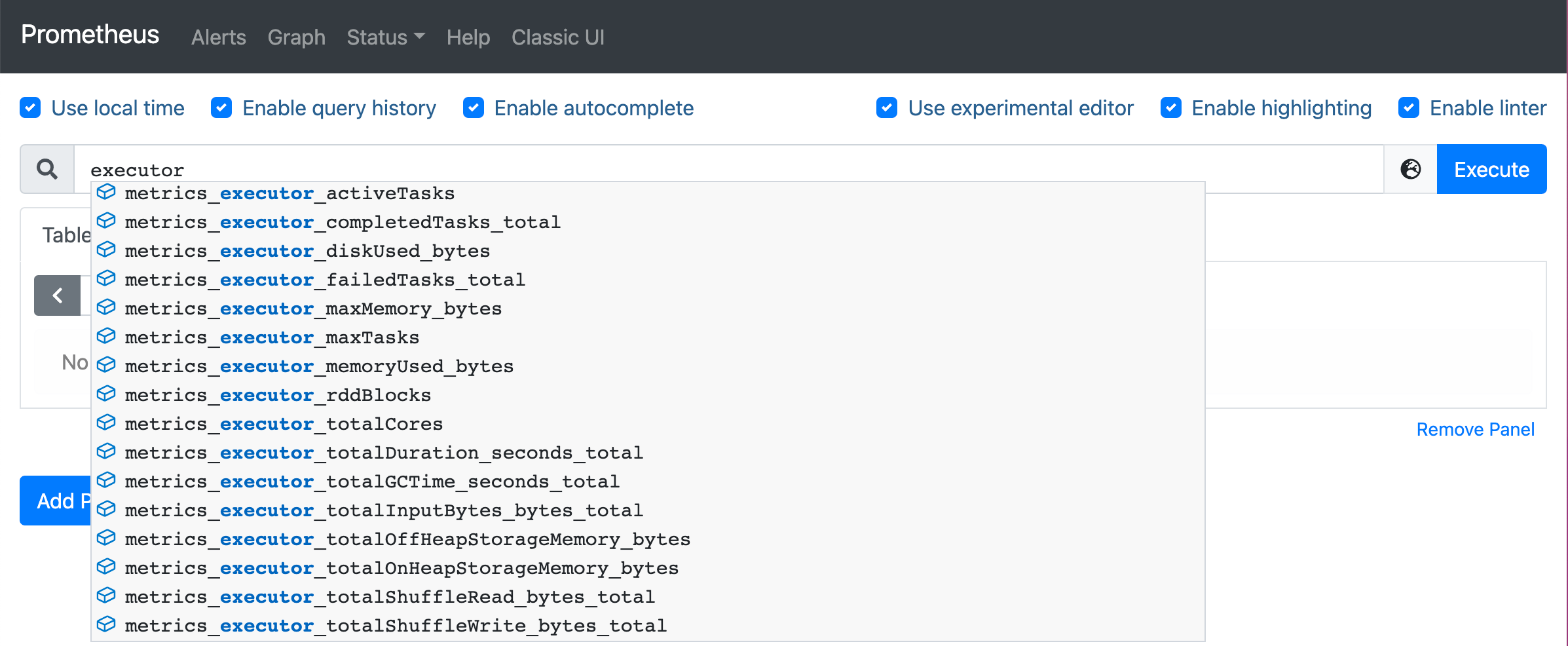This screenshot has height=646, width=1568.
Task: Click the Execute button
Action: click(x=1491, y=169)
